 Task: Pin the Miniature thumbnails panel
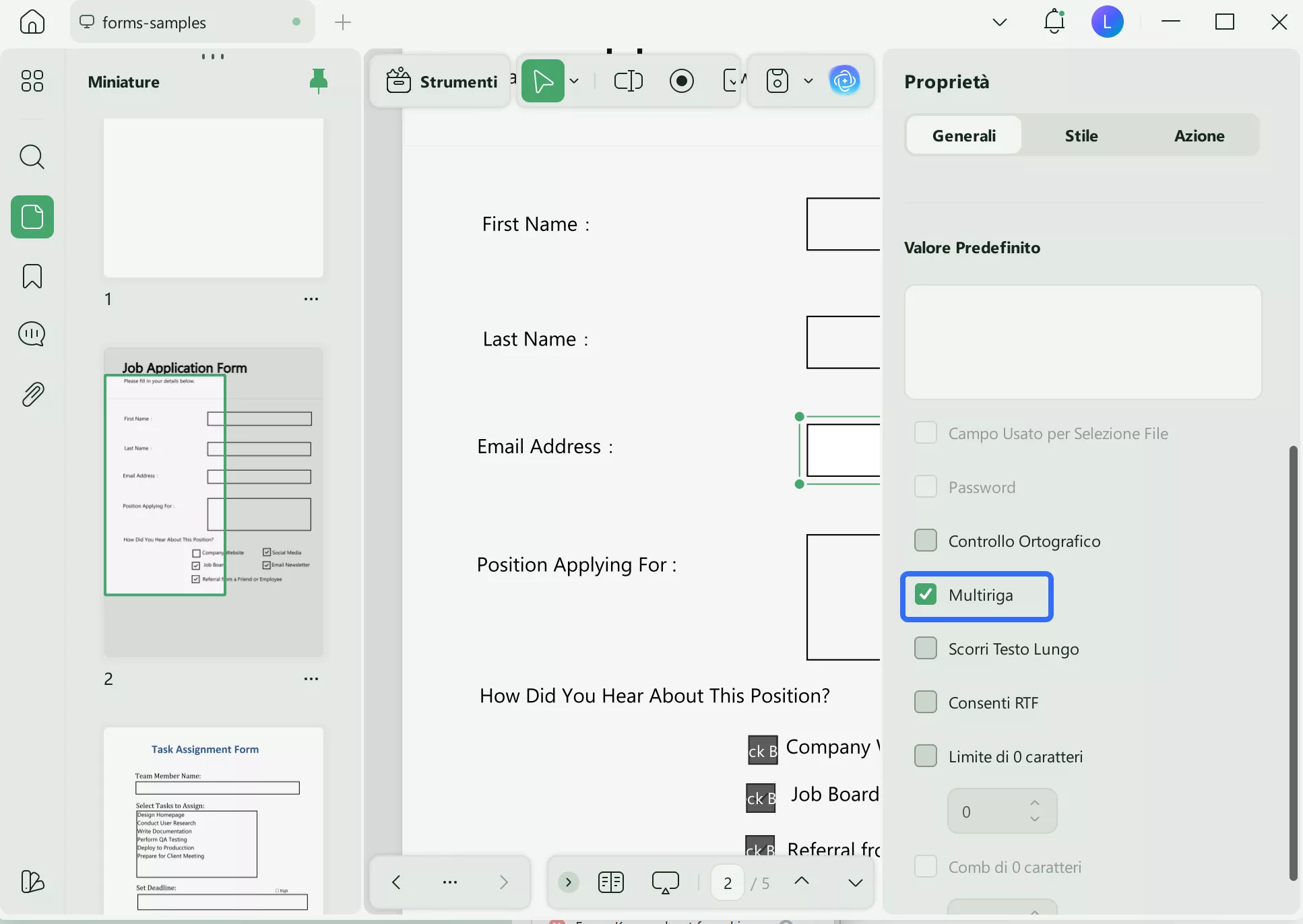pyautogui.click(x=318, y=81)
